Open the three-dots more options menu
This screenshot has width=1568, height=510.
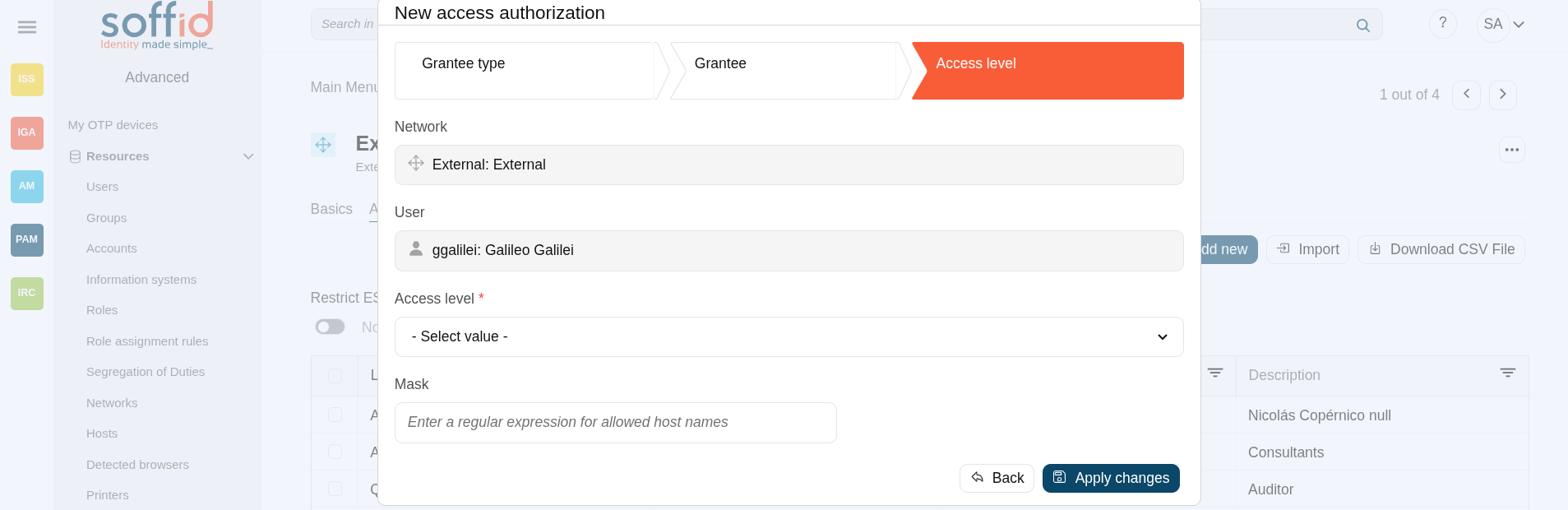coord(1511,150)
